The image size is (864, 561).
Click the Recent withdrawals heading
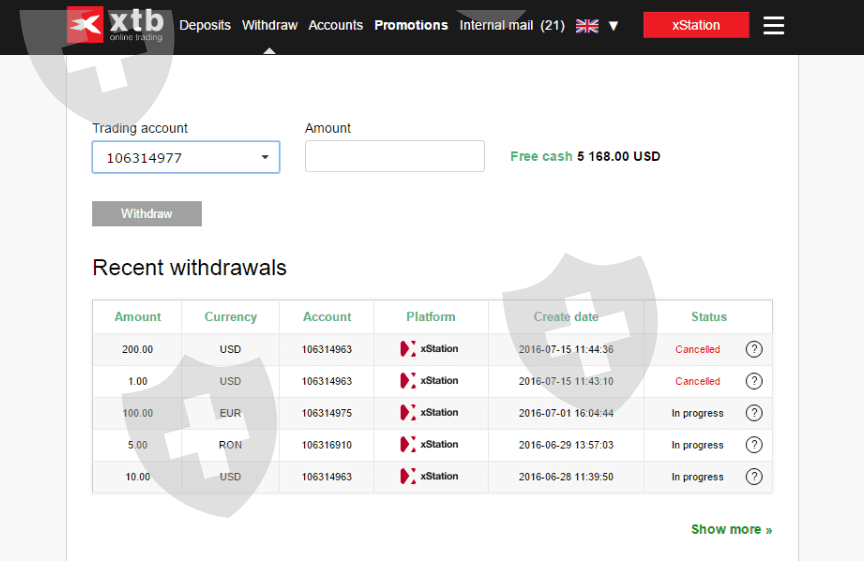tap(190, 268)
